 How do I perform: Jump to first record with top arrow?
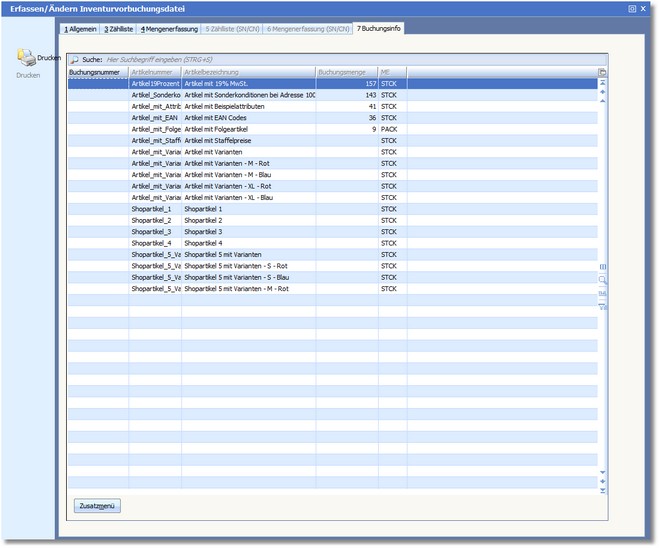[602, 83]
